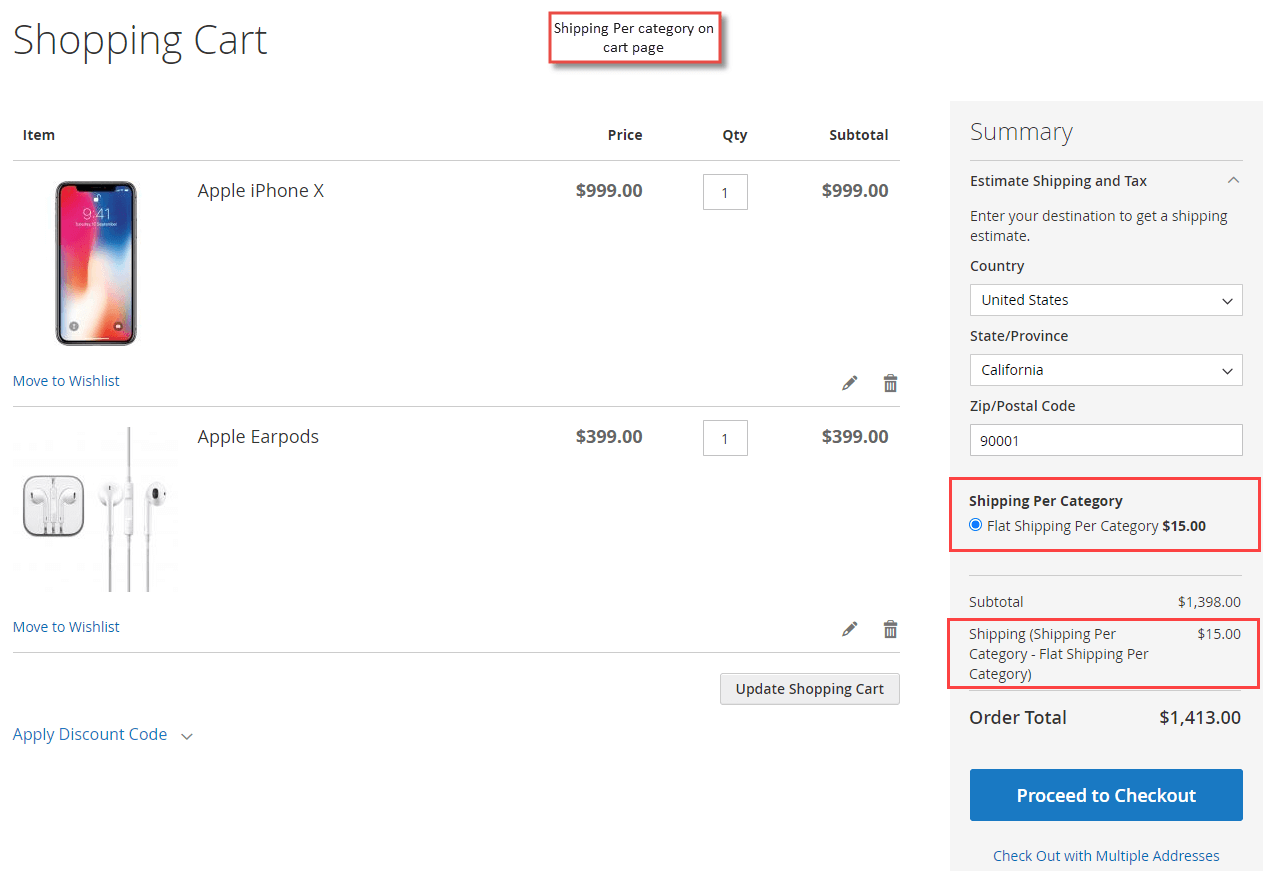Click the Shipping Per Category method title
Image resolution: width=1268 pixels, height=871 pixels.
(1046, 501)
